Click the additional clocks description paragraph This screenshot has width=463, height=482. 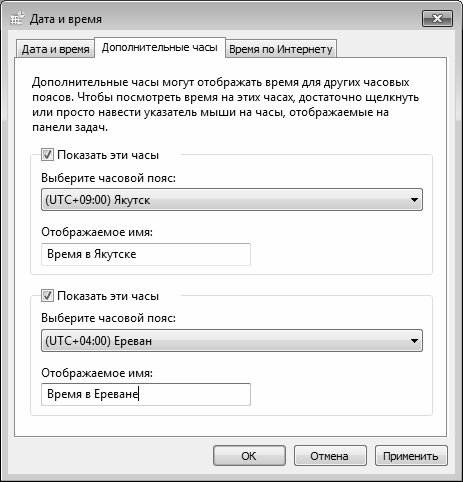pos(225,105)
